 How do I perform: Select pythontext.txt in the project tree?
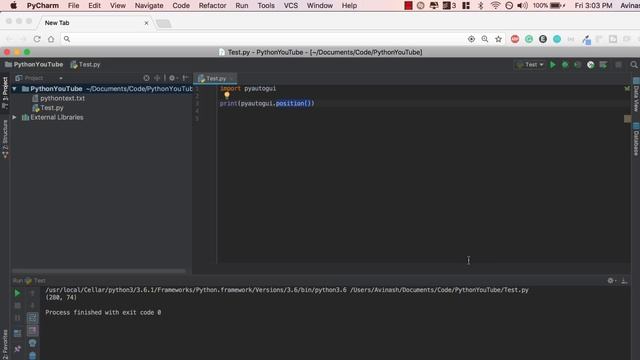pos(62,98)
